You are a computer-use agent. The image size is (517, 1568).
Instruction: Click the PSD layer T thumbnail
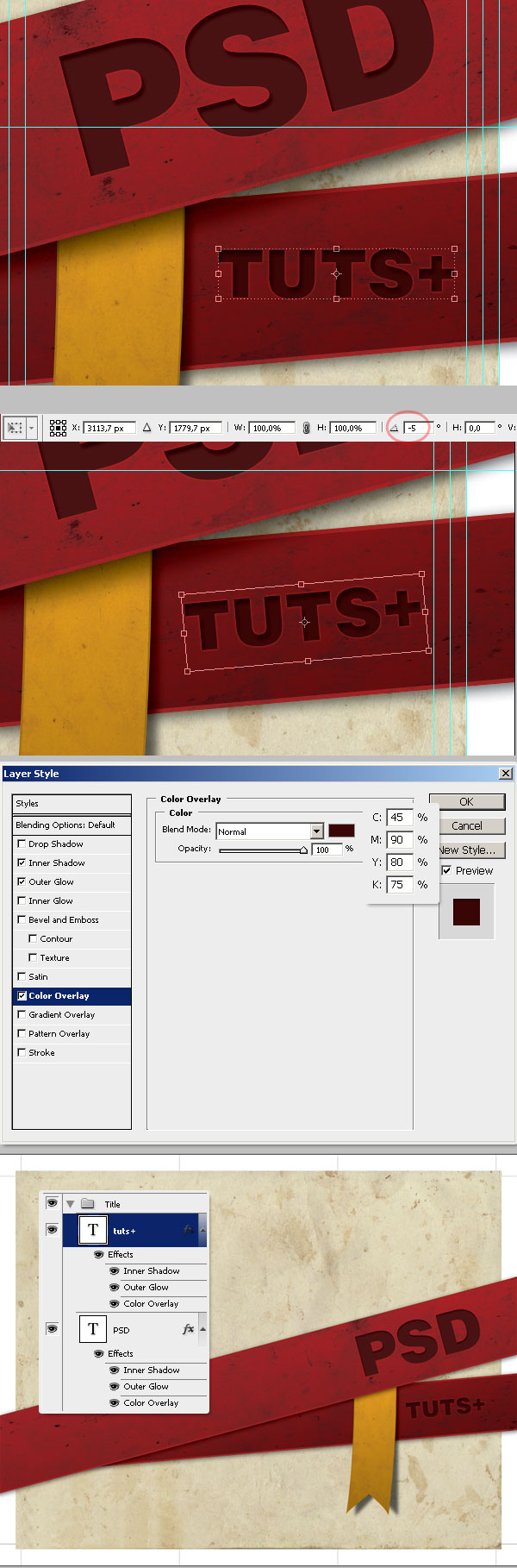[93, 1329]
